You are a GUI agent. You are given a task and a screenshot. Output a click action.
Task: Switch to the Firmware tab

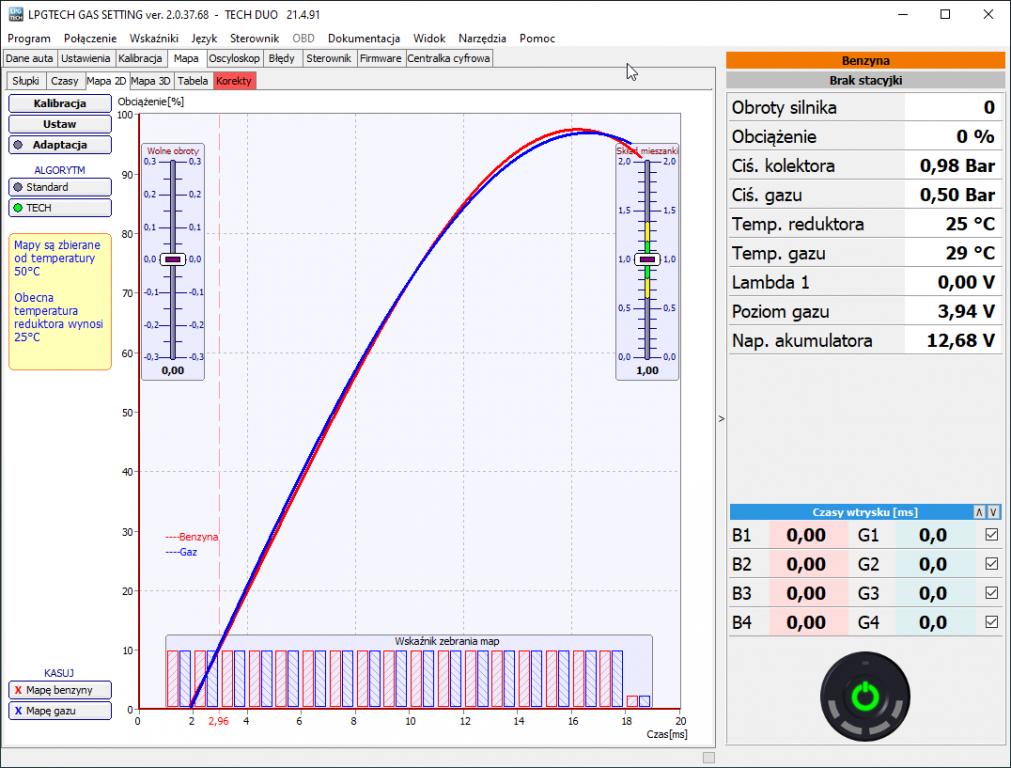pyautogui.click(x=380, y=58)
